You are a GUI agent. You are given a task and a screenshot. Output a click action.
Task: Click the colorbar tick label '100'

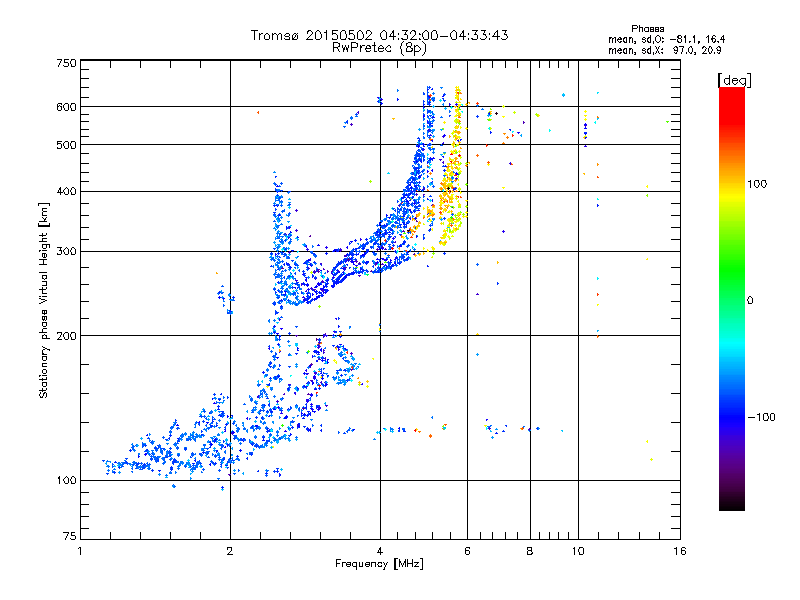[757, 184]
